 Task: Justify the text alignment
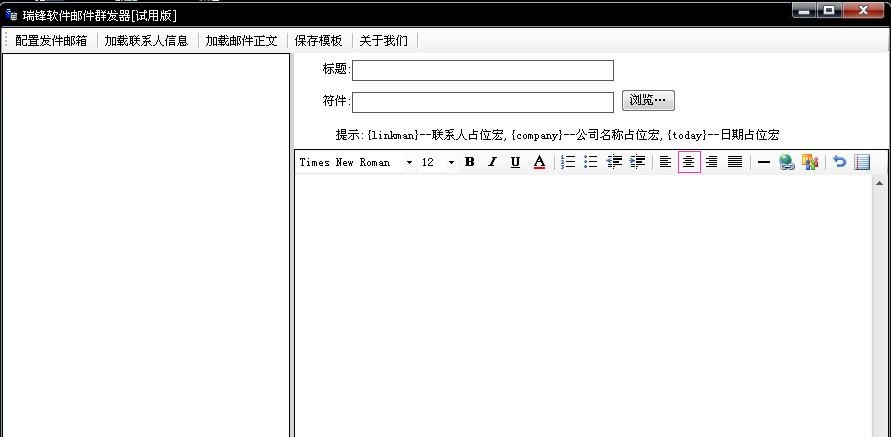coord(735,162)
